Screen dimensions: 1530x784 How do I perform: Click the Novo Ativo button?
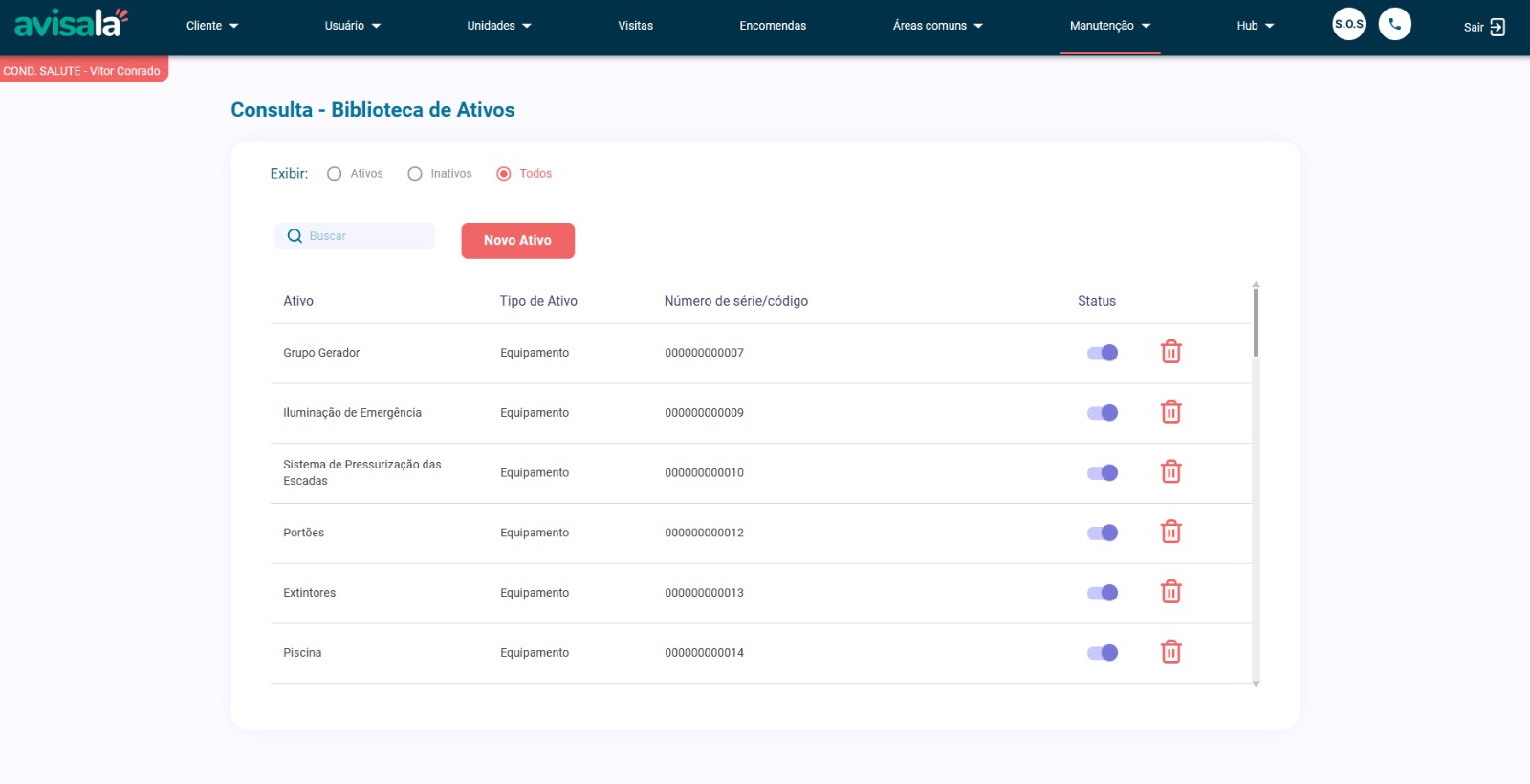click(517, 241)
